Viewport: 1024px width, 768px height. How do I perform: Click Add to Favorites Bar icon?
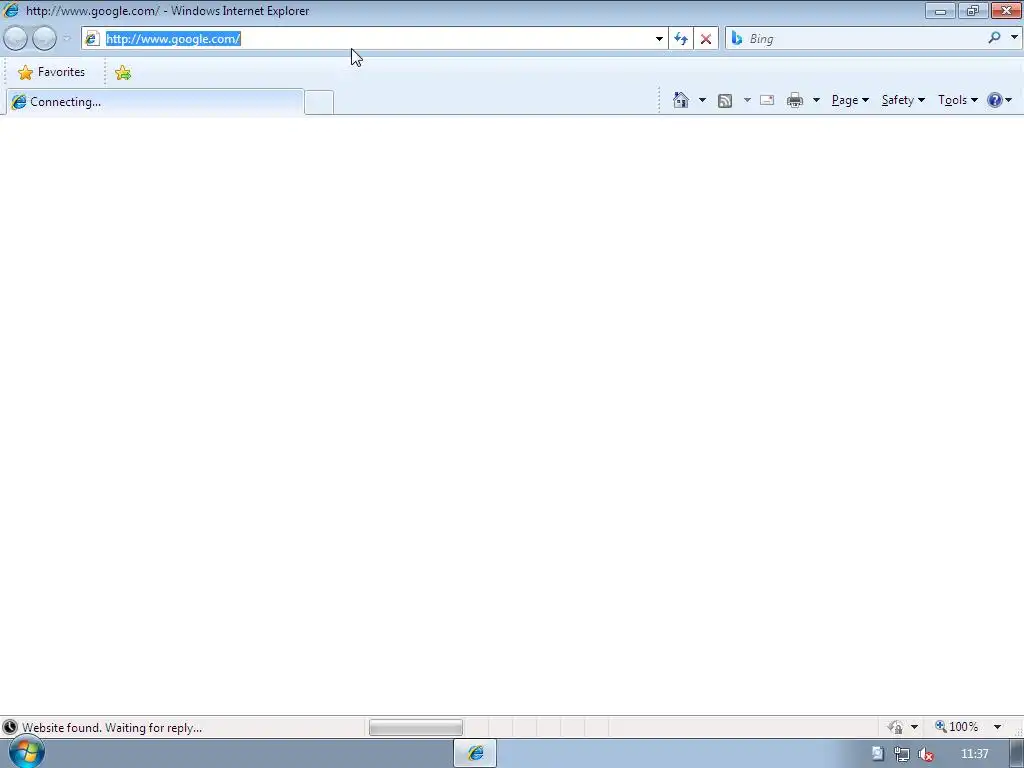coord(123,72)
